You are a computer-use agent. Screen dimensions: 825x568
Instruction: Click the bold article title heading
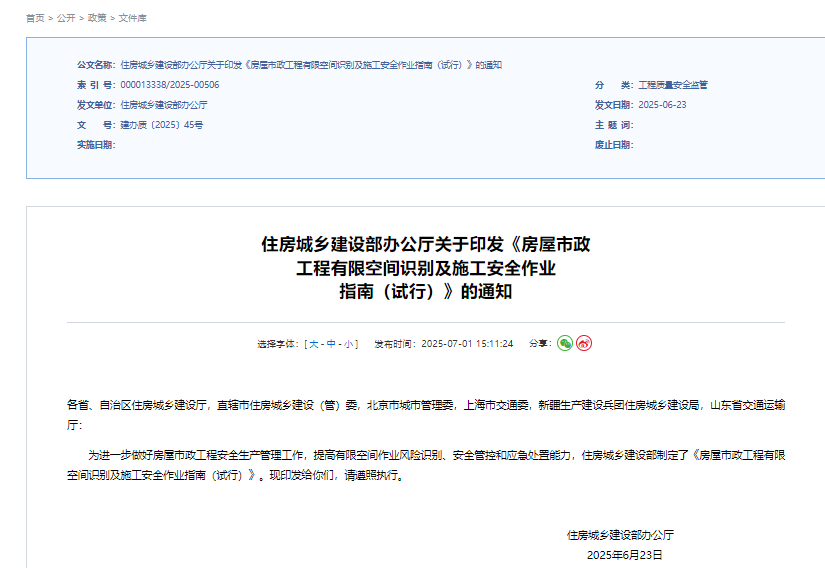pyautogui.click(x=426, y=268)
